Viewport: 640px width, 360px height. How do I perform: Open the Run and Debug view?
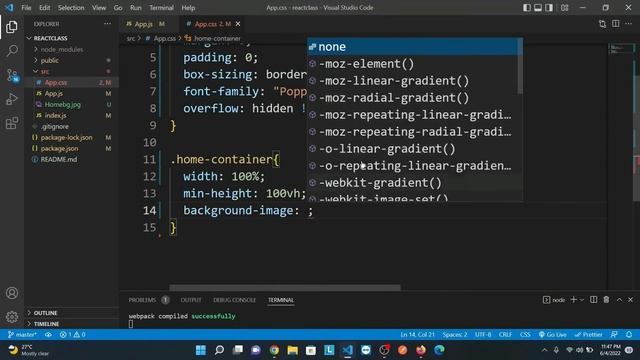click(12, 99)
